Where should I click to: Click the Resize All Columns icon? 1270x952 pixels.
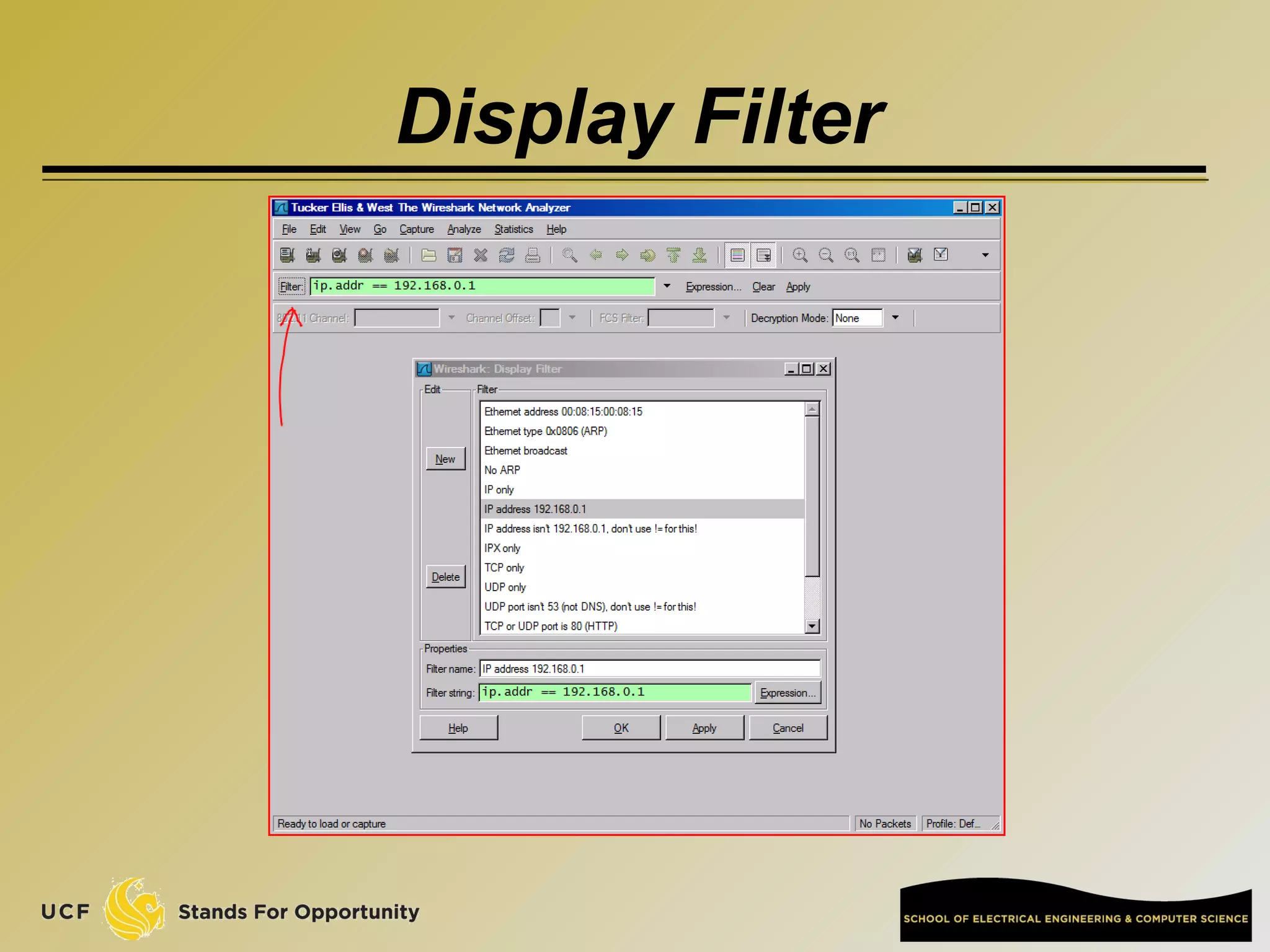coord(879,255)
